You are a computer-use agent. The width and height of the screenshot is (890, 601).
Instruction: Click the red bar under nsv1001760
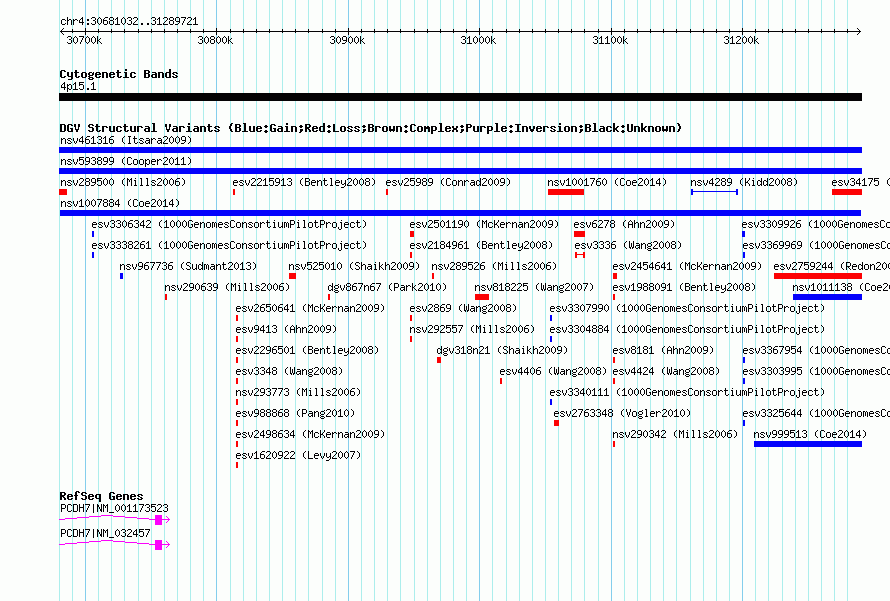click(565, 192)
